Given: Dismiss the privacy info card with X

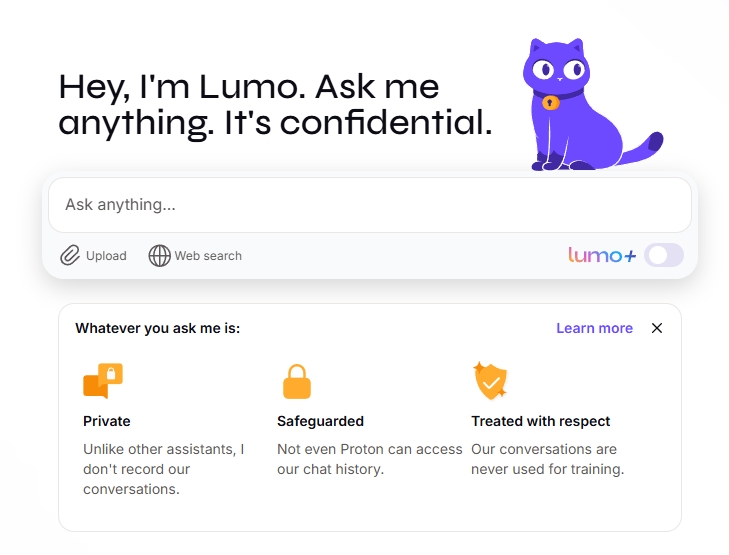Looking at the screenshot, I should pyautogui.click(x=657, y=328).
